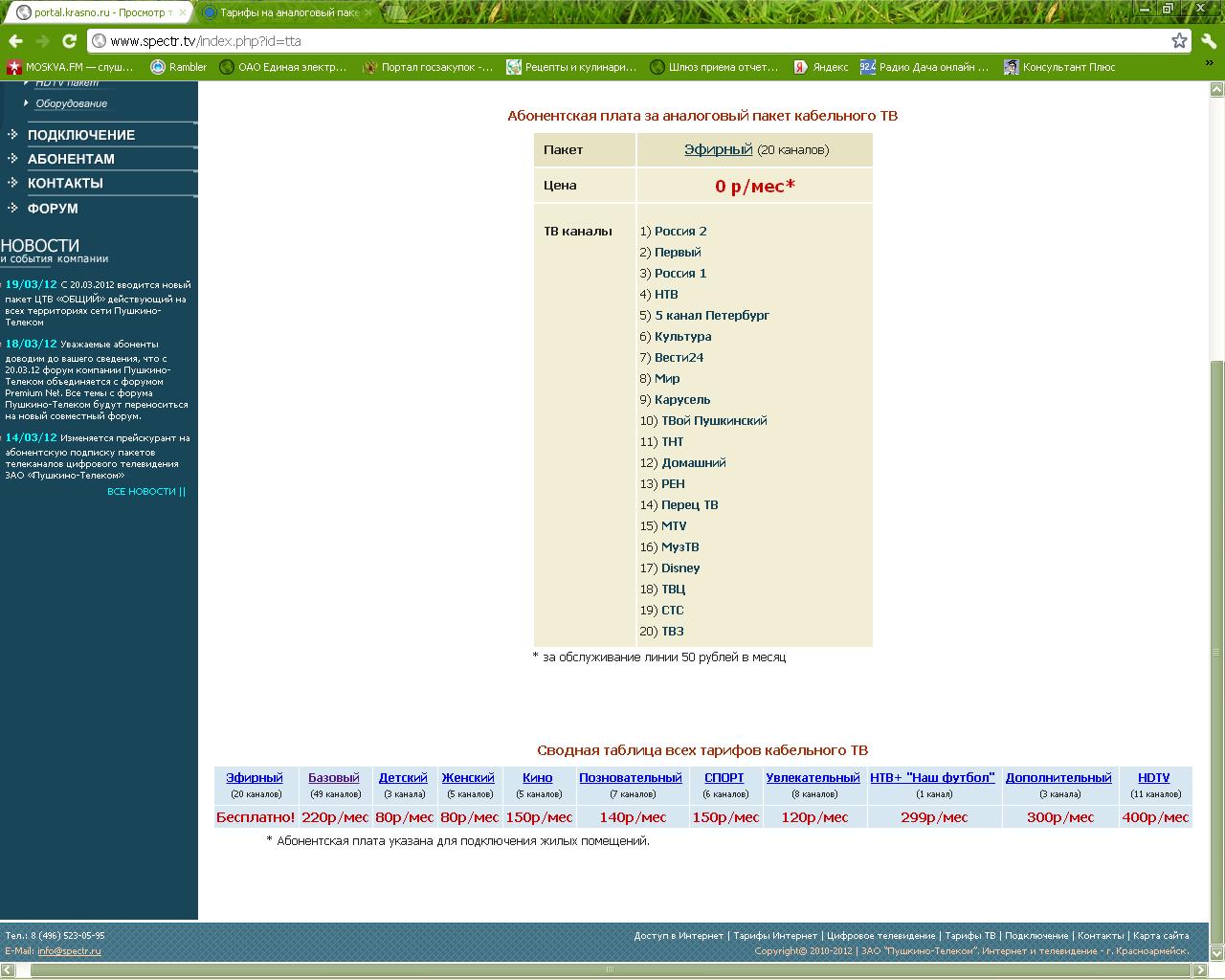Open ФОРУМ sidebar menu item

coord(53,209)
